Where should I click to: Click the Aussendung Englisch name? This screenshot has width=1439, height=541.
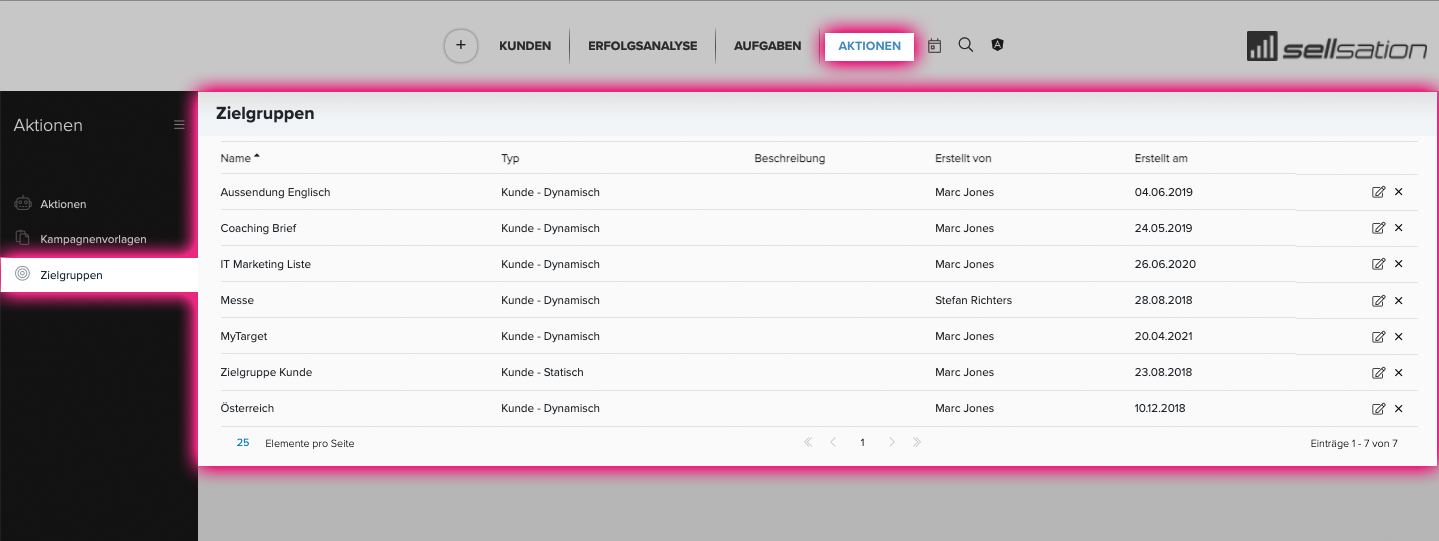click(x=275, y=192)
